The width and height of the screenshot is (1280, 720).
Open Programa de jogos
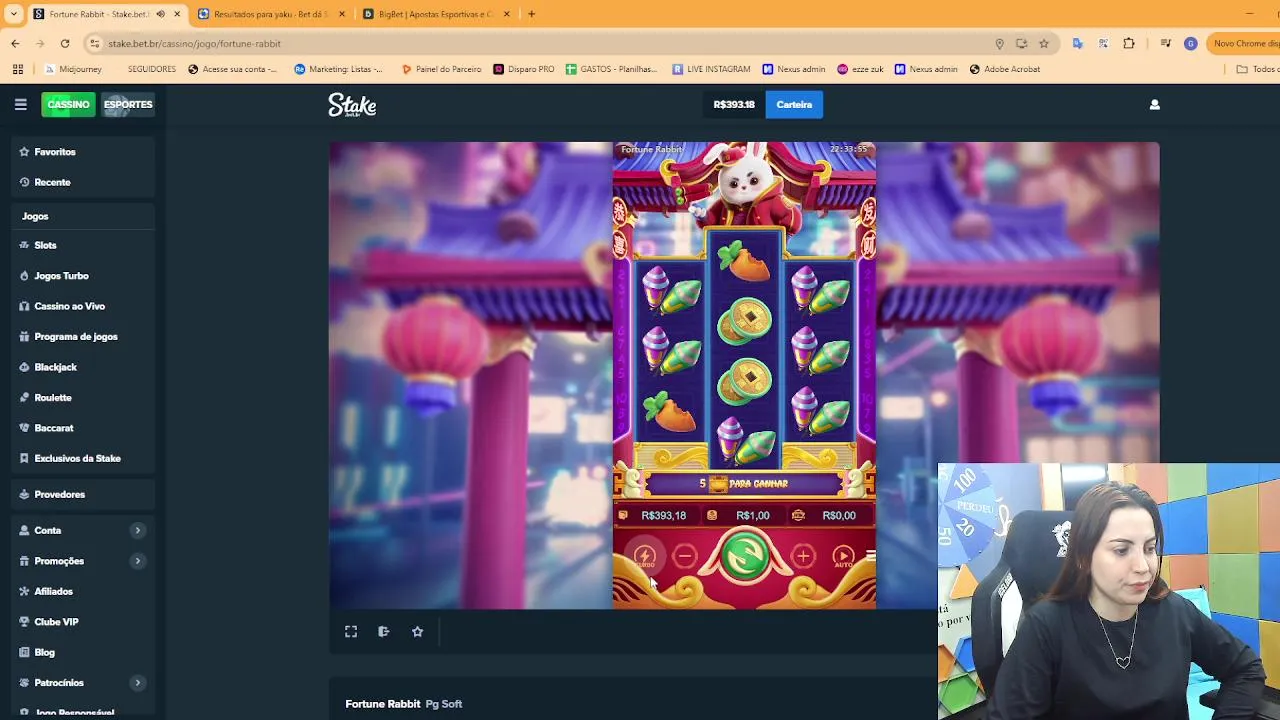click(x=83, y=337)
